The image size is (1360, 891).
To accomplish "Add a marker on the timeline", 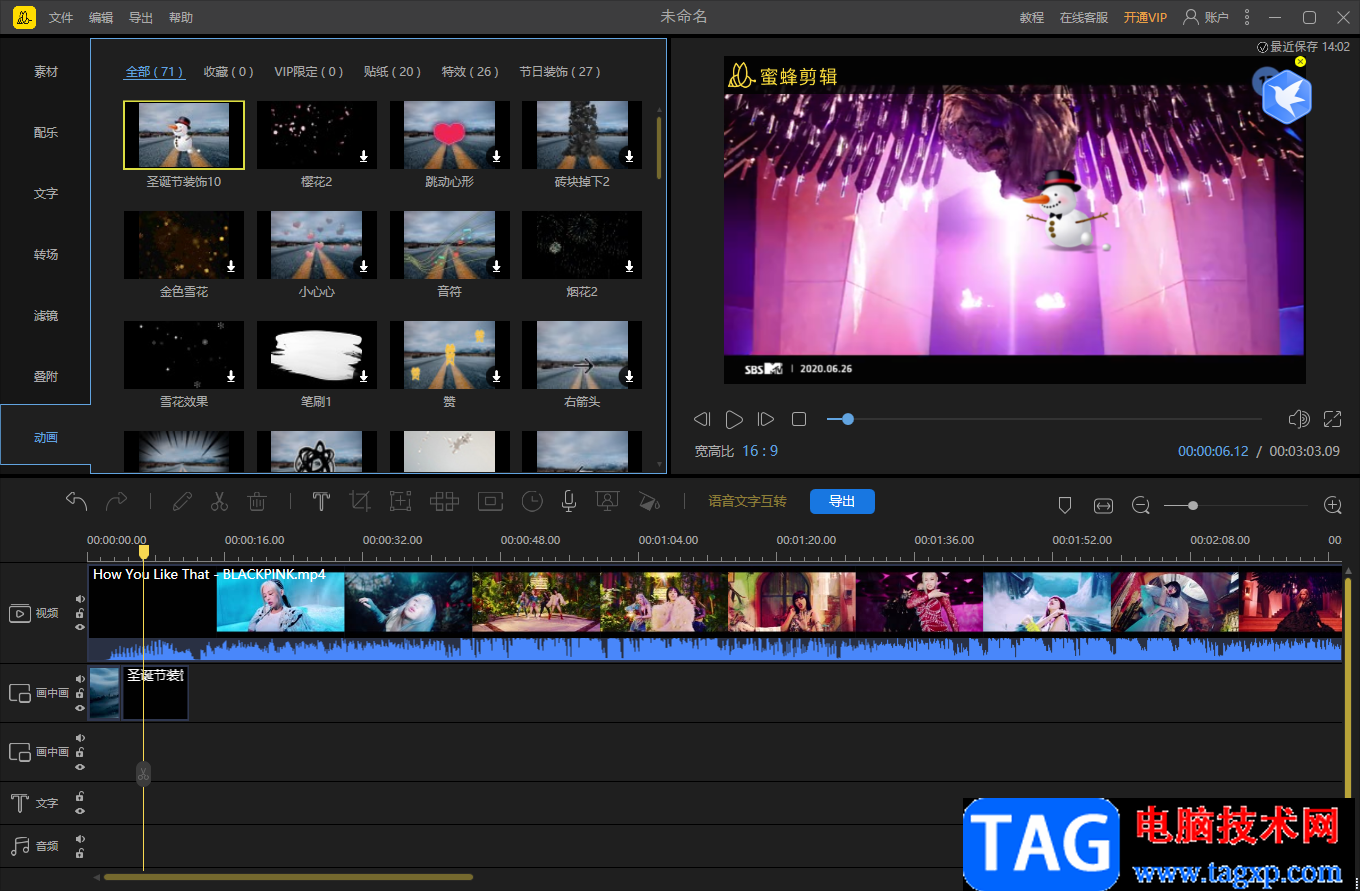I will click(x=1065, y=506).
